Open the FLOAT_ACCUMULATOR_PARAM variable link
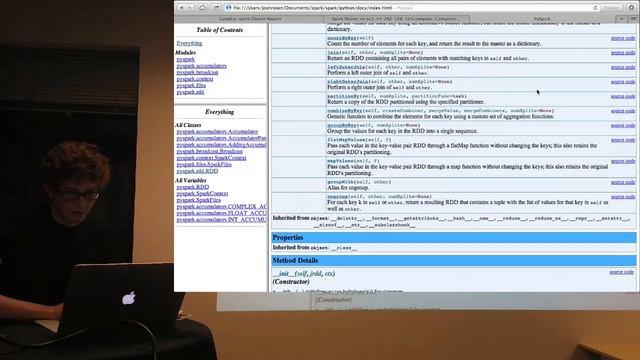The width and height of the screenshot is (640, 360). coord(221,213)
